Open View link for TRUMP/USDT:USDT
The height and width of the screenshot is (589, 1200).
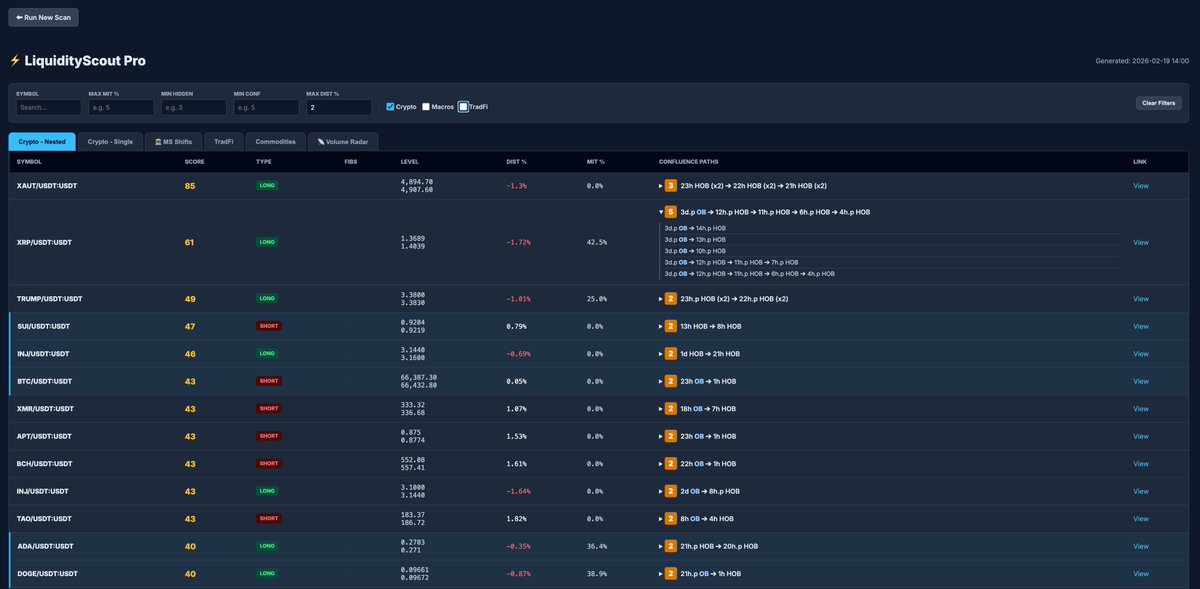click(1141, 298)
